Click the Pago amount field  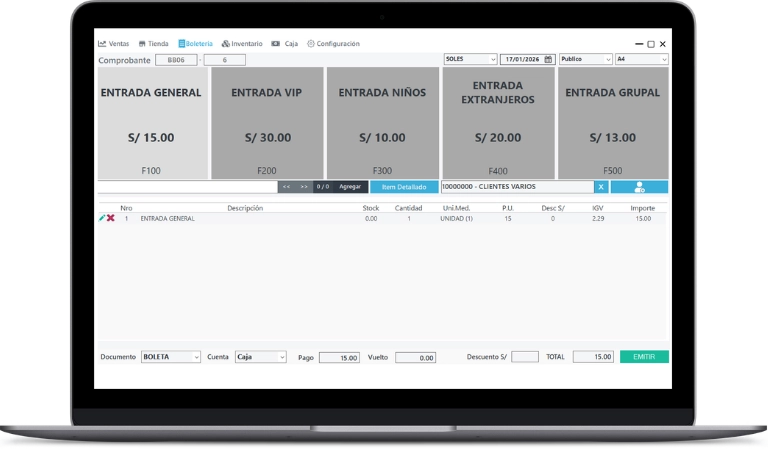pyautogui.click(x=339, y=357)
